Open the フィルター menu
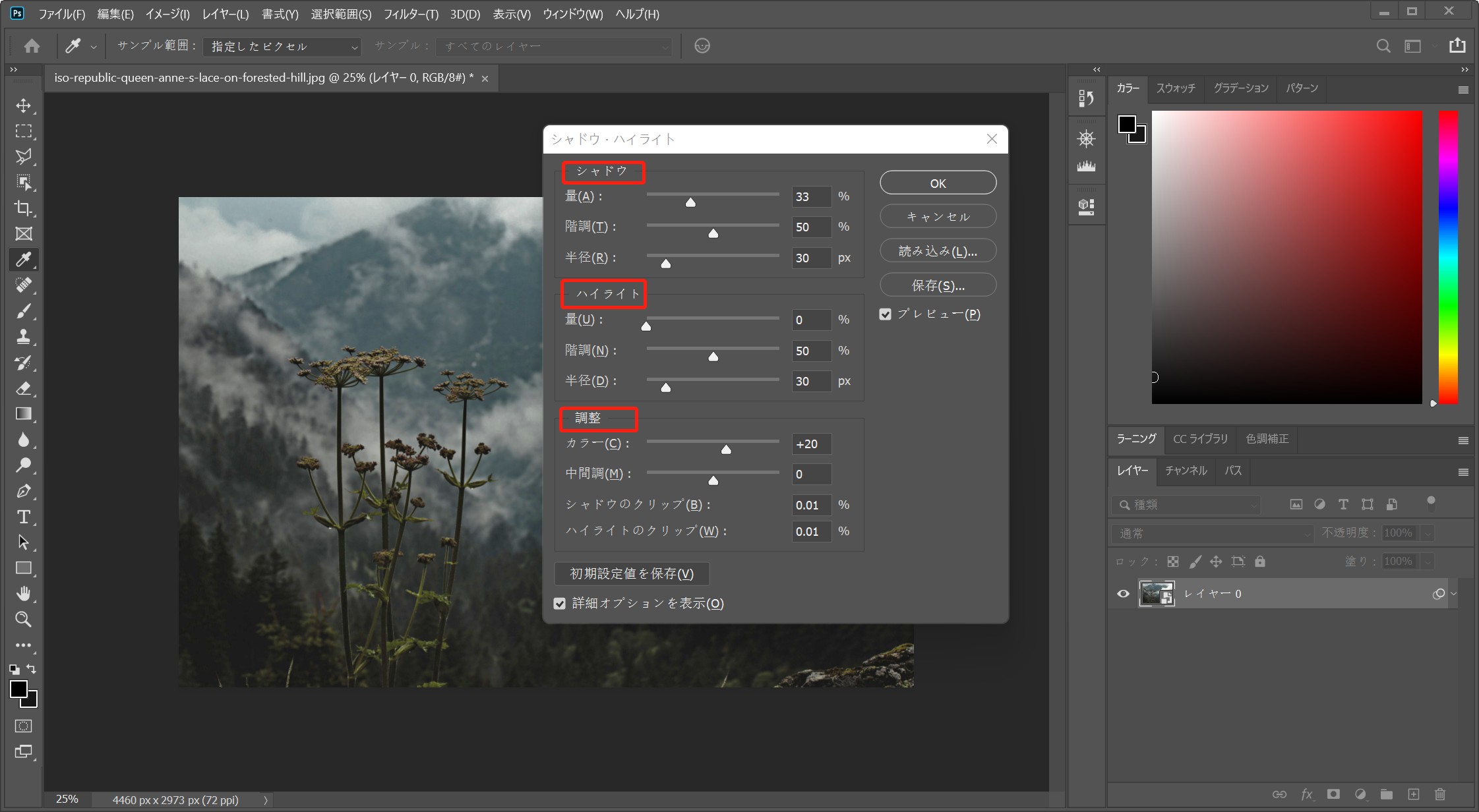Screen dimensions: 1479x812 [410, 13]
